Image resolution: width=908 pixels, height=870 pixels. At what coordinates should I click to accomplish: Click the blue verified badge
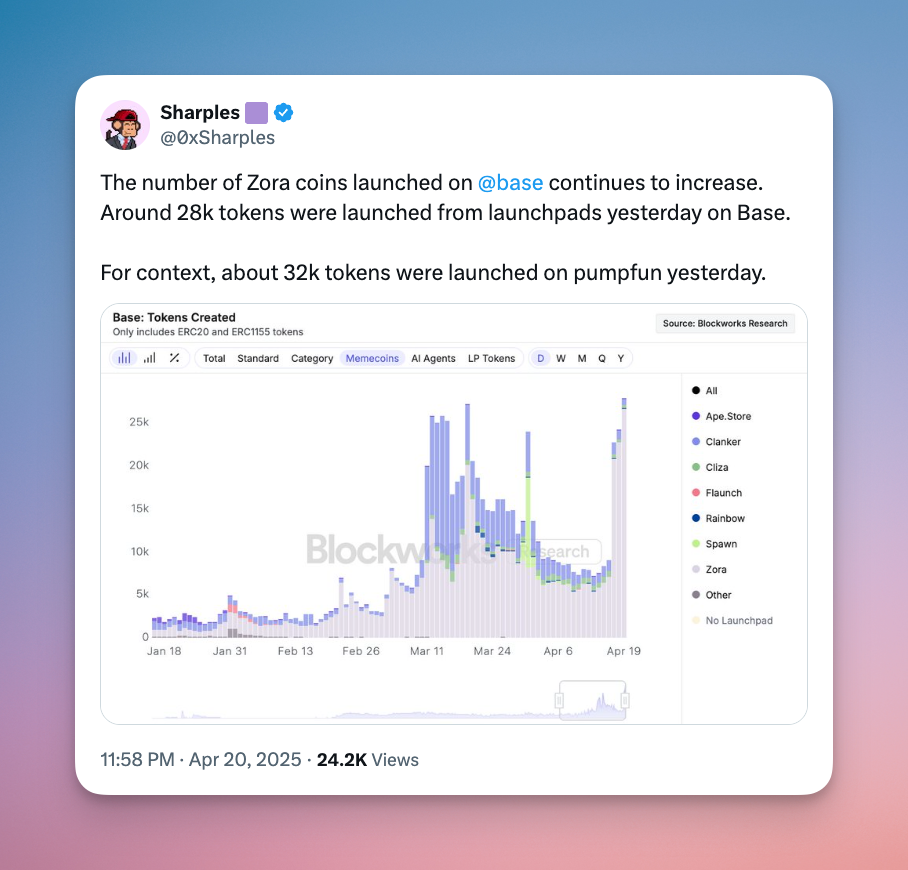click(x=284, y=112)
